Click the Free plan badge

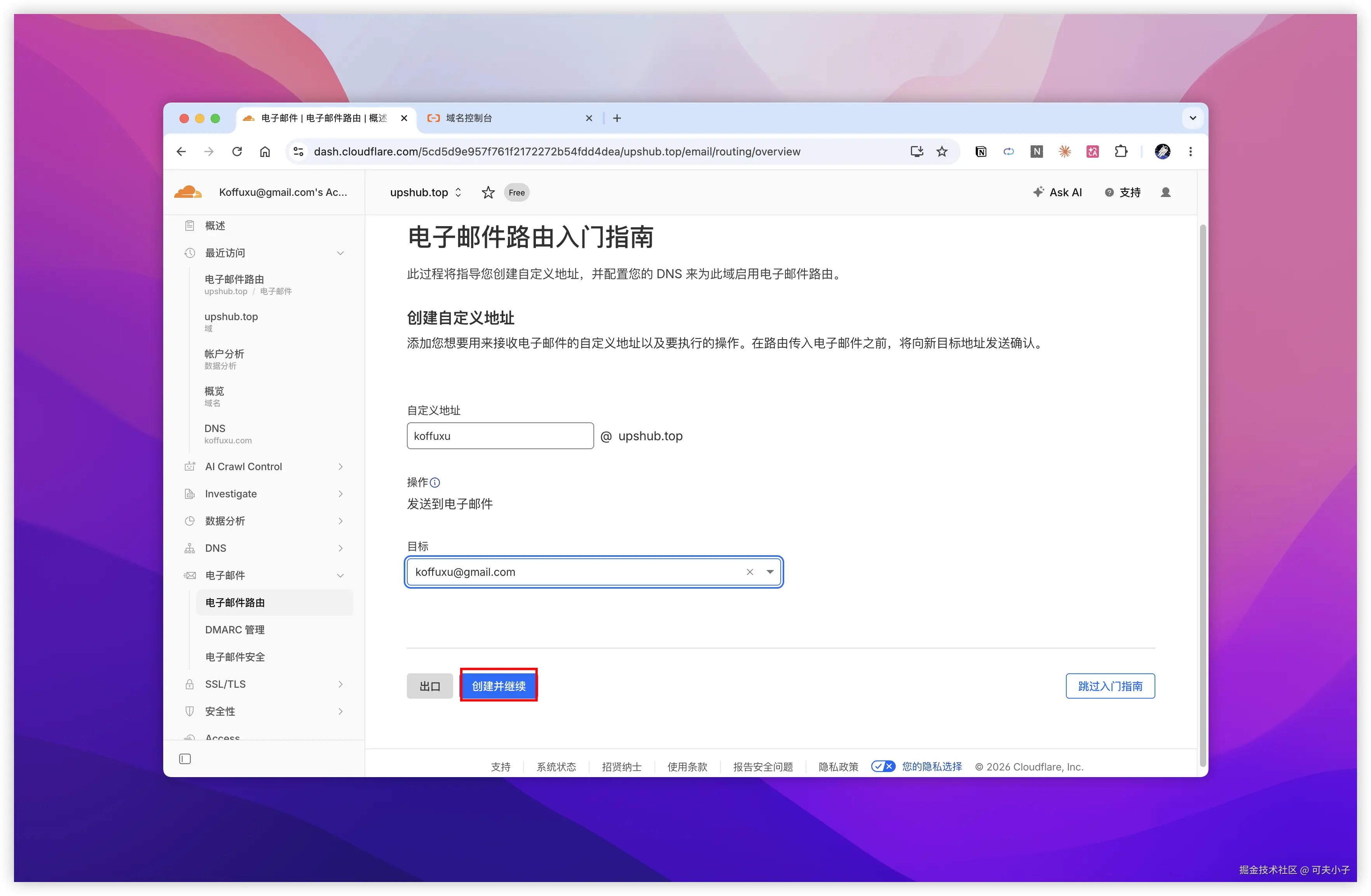pos(517,192)
